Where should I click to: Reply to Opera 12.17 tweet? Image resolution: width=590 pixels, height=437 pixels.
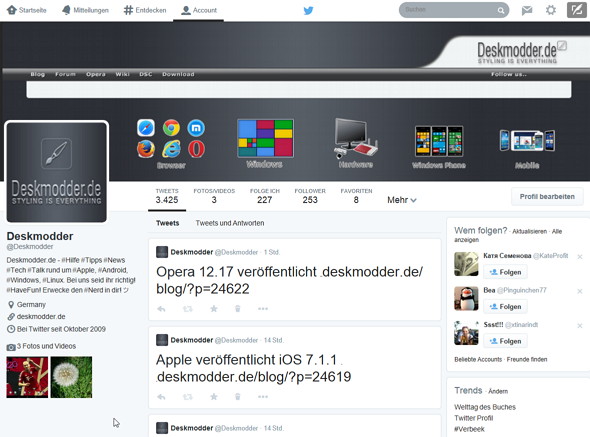(161, 309)
